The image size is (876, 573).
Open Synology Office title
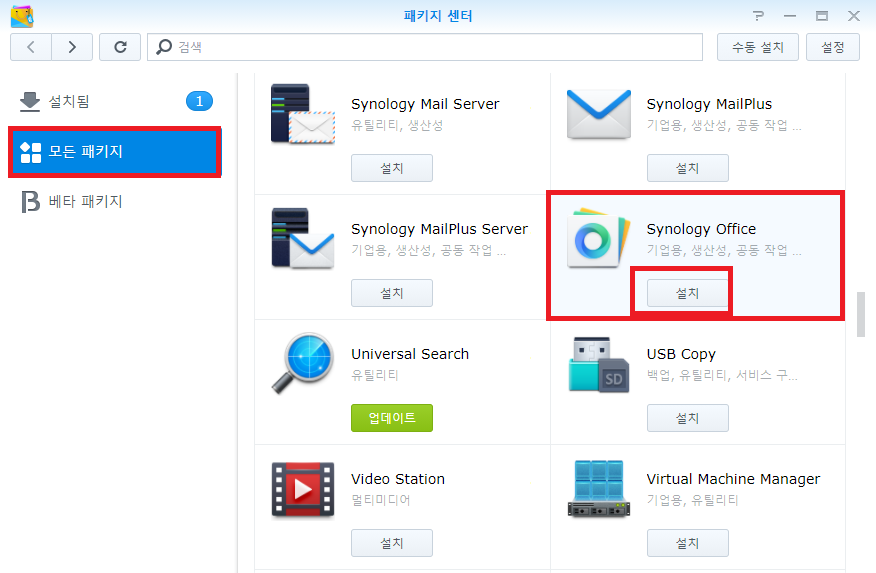click(x=701, y=229)
